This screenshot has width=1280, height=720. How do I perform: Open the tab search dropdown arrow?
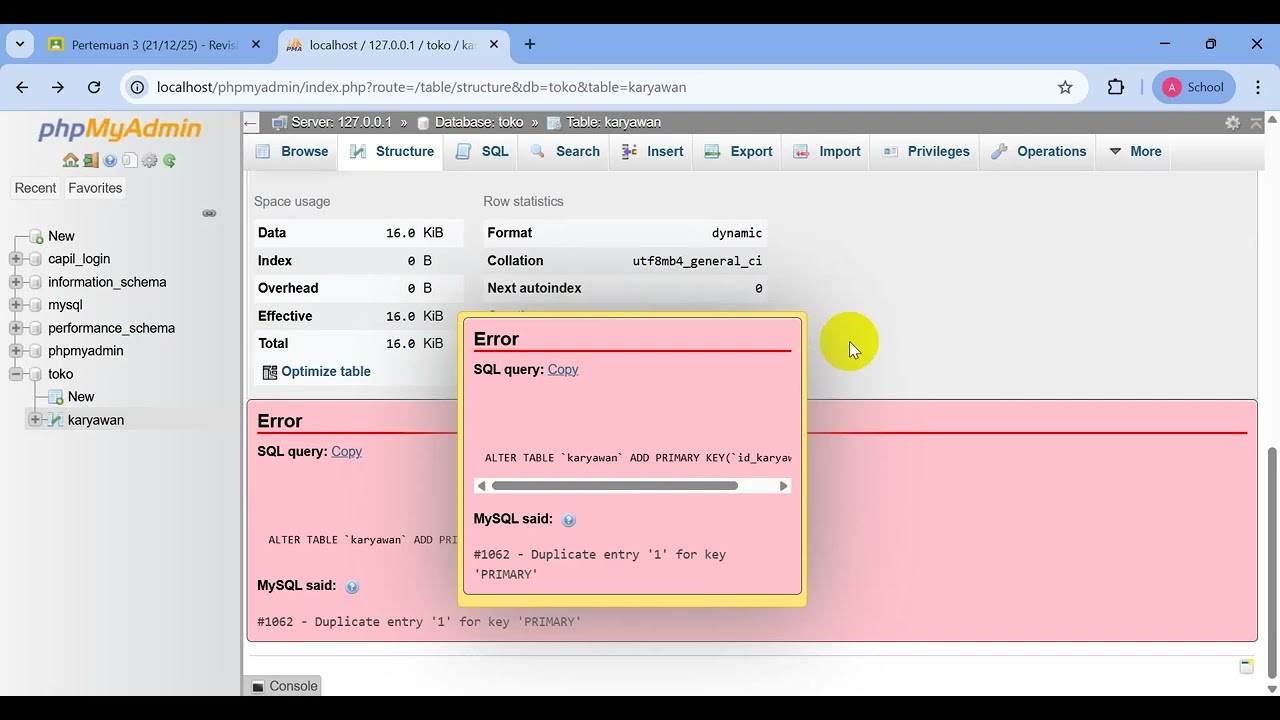click(20, 44)
